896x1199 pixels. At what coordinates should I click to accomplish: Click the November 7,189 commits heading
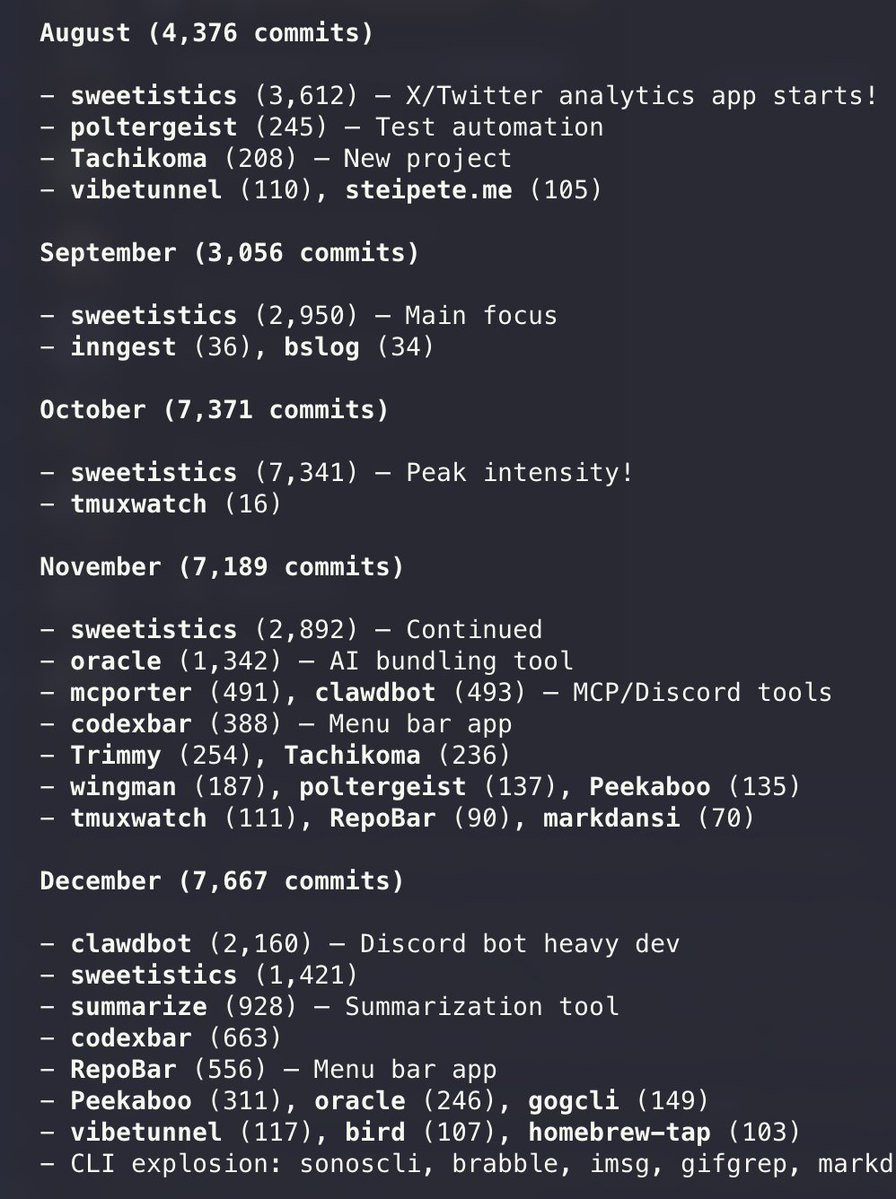[222, 567]
